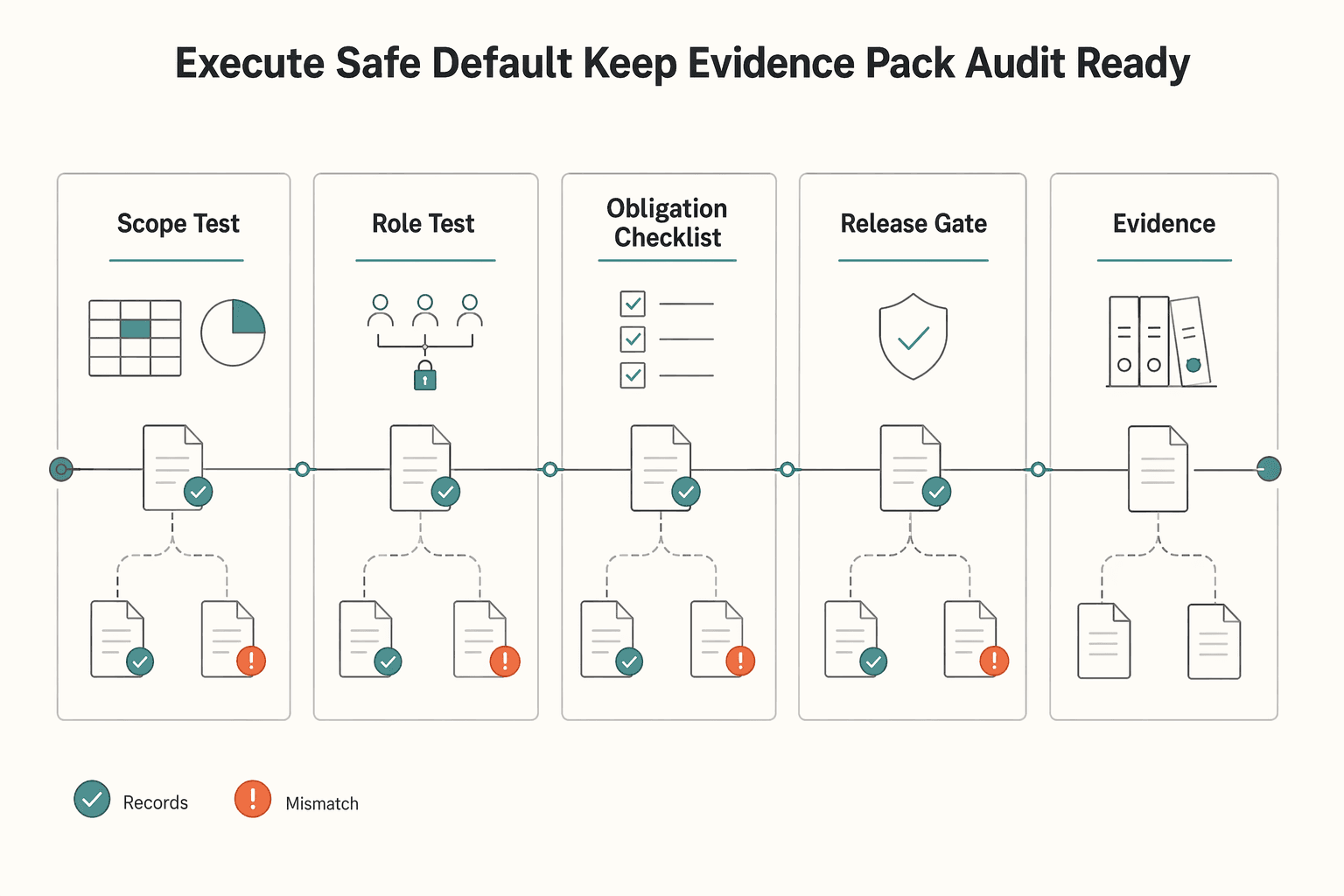
Task: Click the third checkbox in Obligation Checklist
Action: [x=633, y=375]
